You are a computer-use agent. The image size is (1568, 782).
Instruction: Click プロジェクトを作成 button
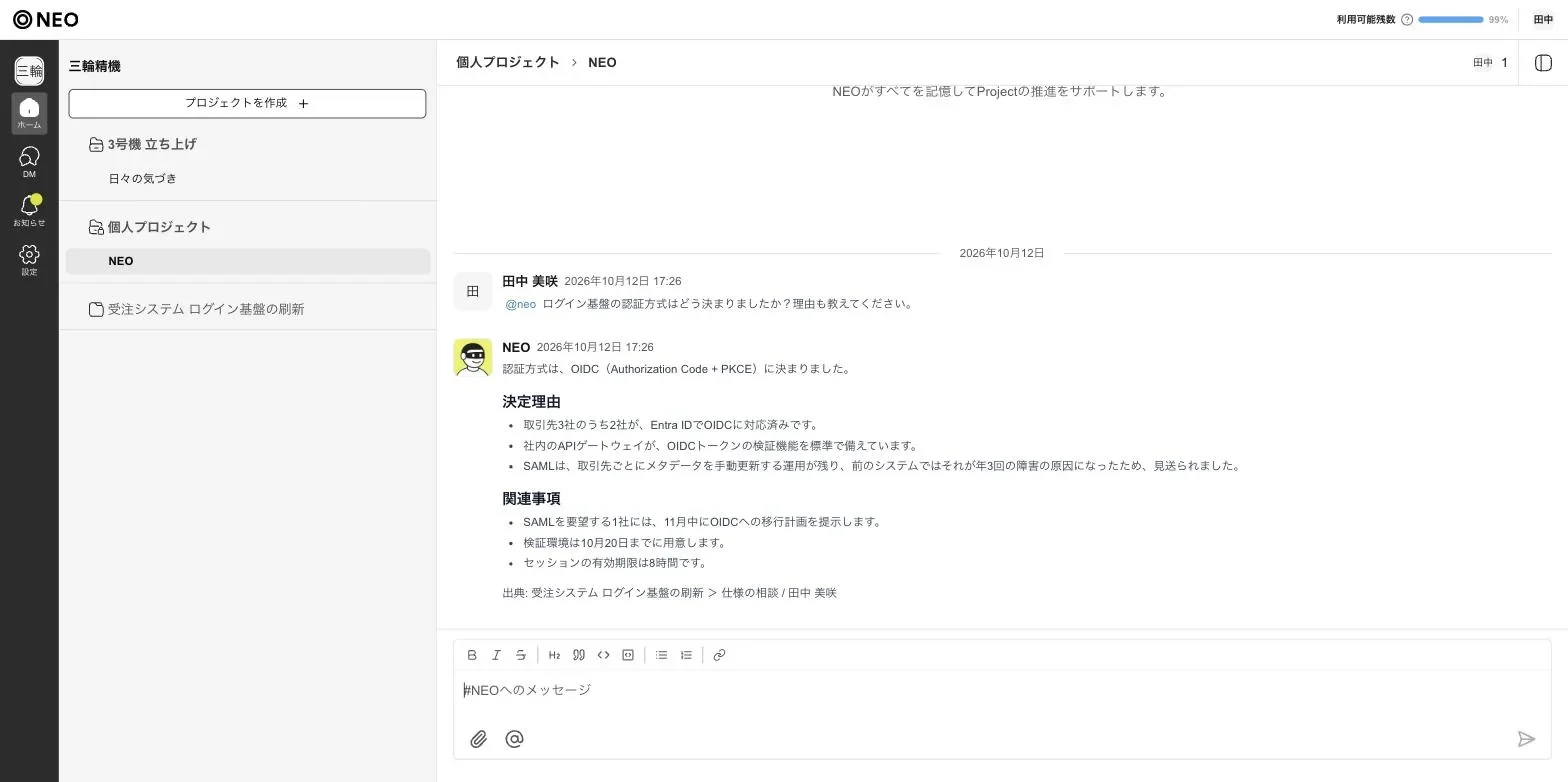click(x=247, y=103)
